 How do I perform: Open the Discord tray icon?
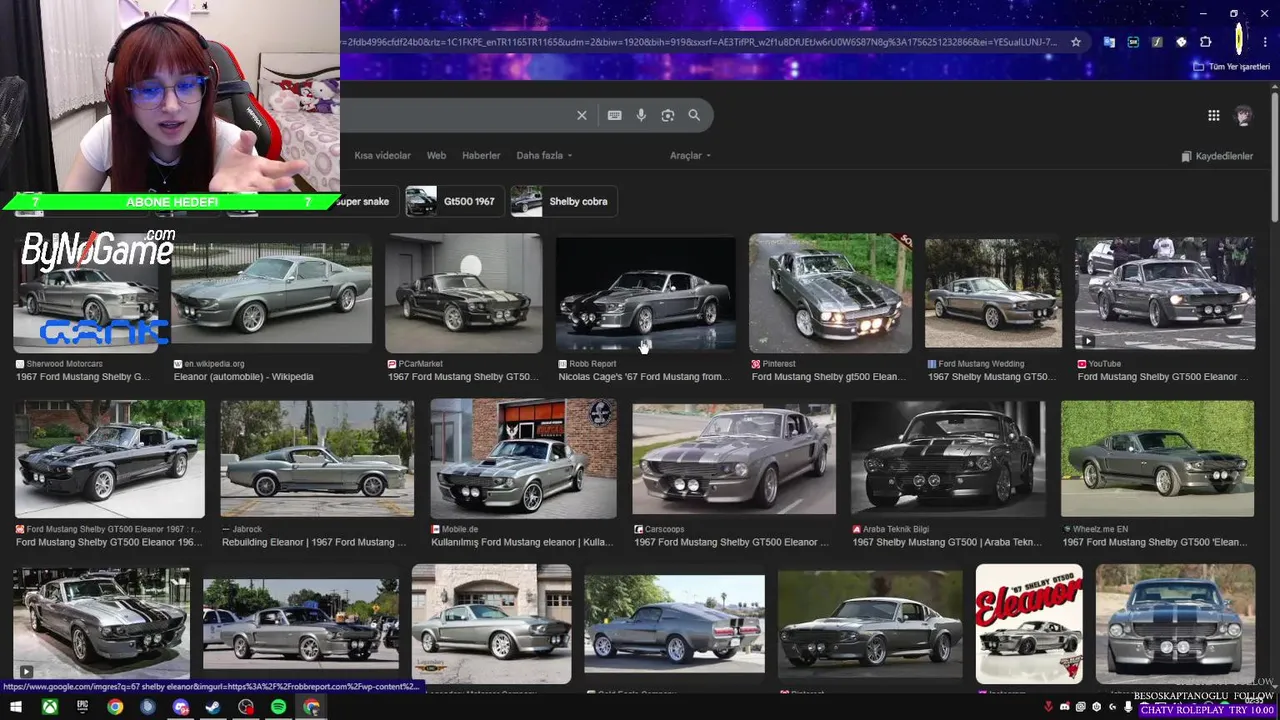click(x=1064, y=707)
